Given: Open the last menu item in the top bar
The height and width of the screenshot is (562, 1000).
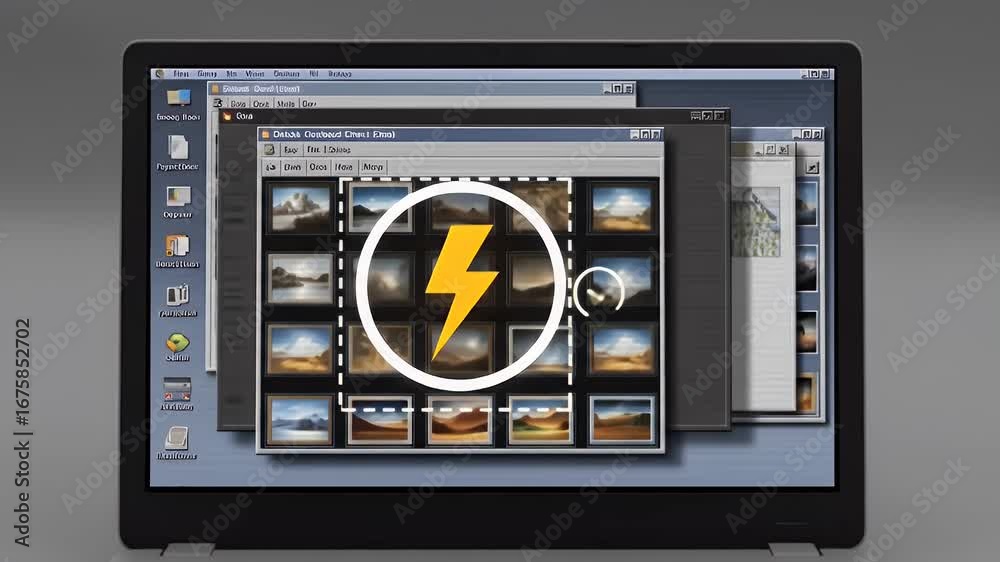Looking at the screenshot, I should 340,74.
